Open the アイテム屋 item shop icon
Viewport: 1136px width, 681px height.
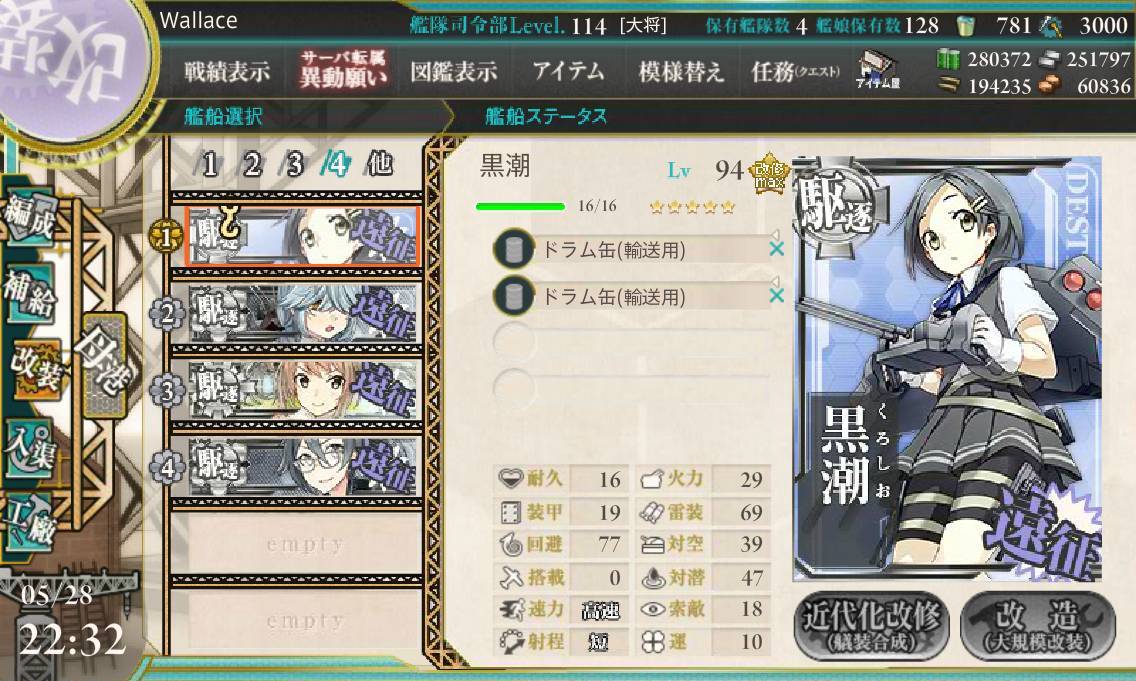click(x=877, y=70)
